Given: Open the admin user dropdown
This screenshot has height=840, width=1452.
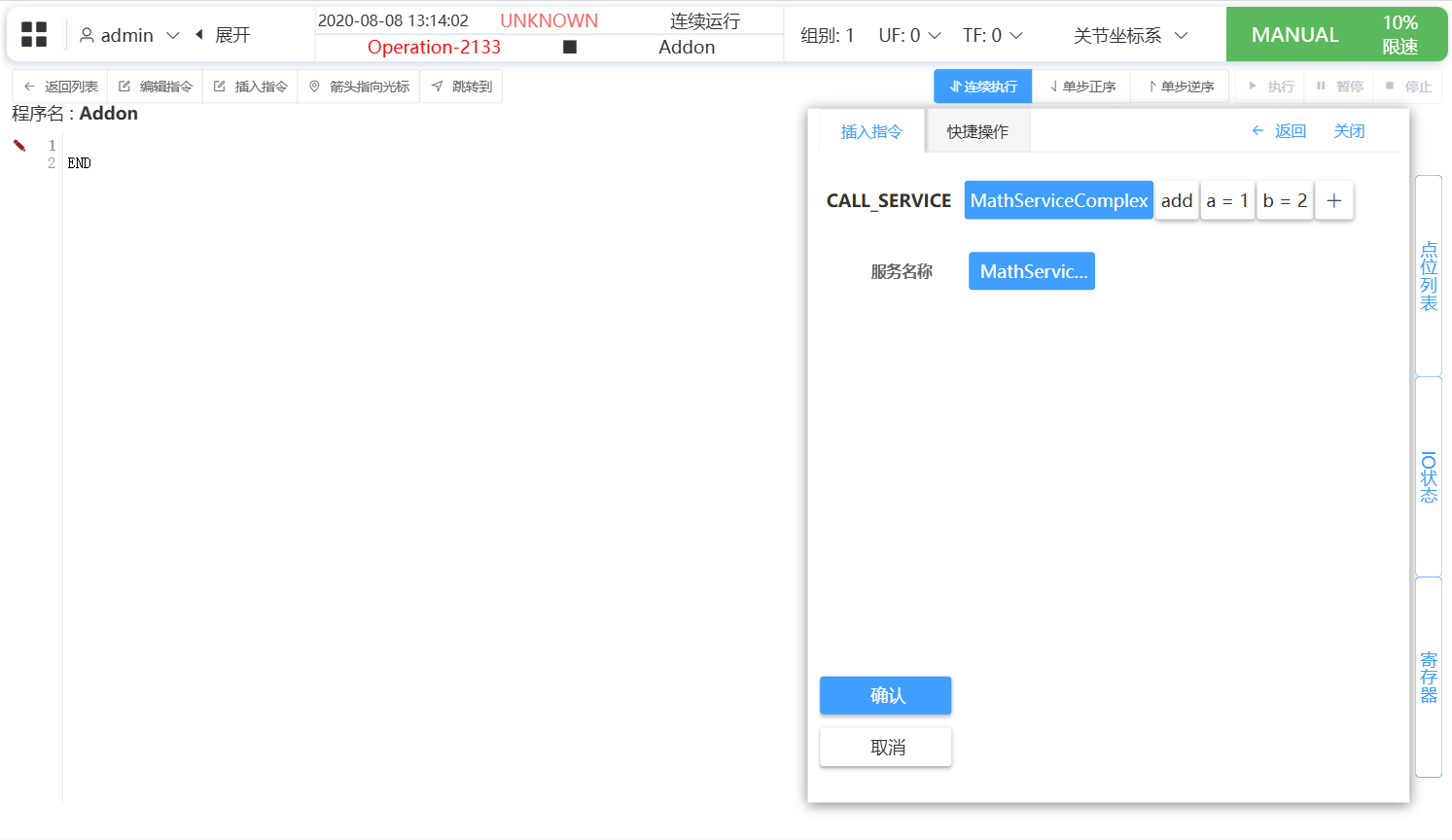Looking at the screenshot, I should 129,35.
